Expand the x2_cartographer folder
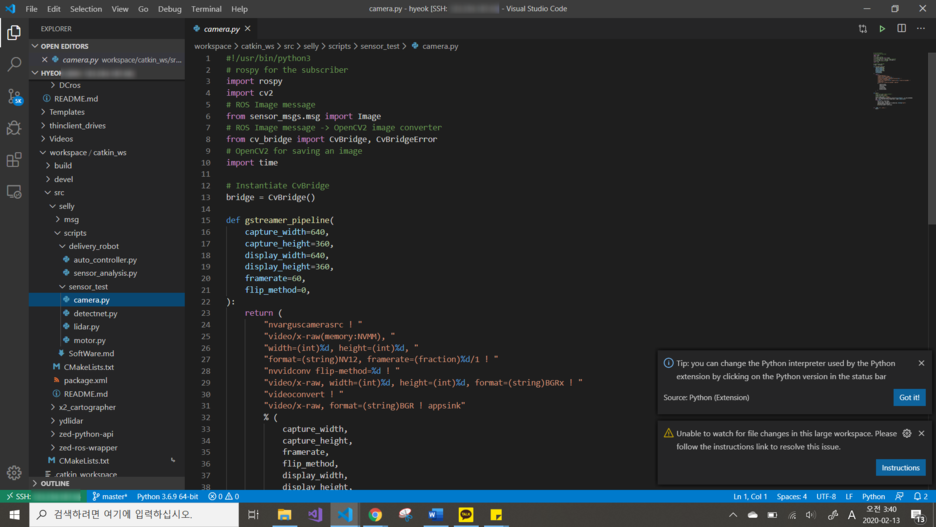Screen dimensions: 936x527 click(x=87, y=407)
